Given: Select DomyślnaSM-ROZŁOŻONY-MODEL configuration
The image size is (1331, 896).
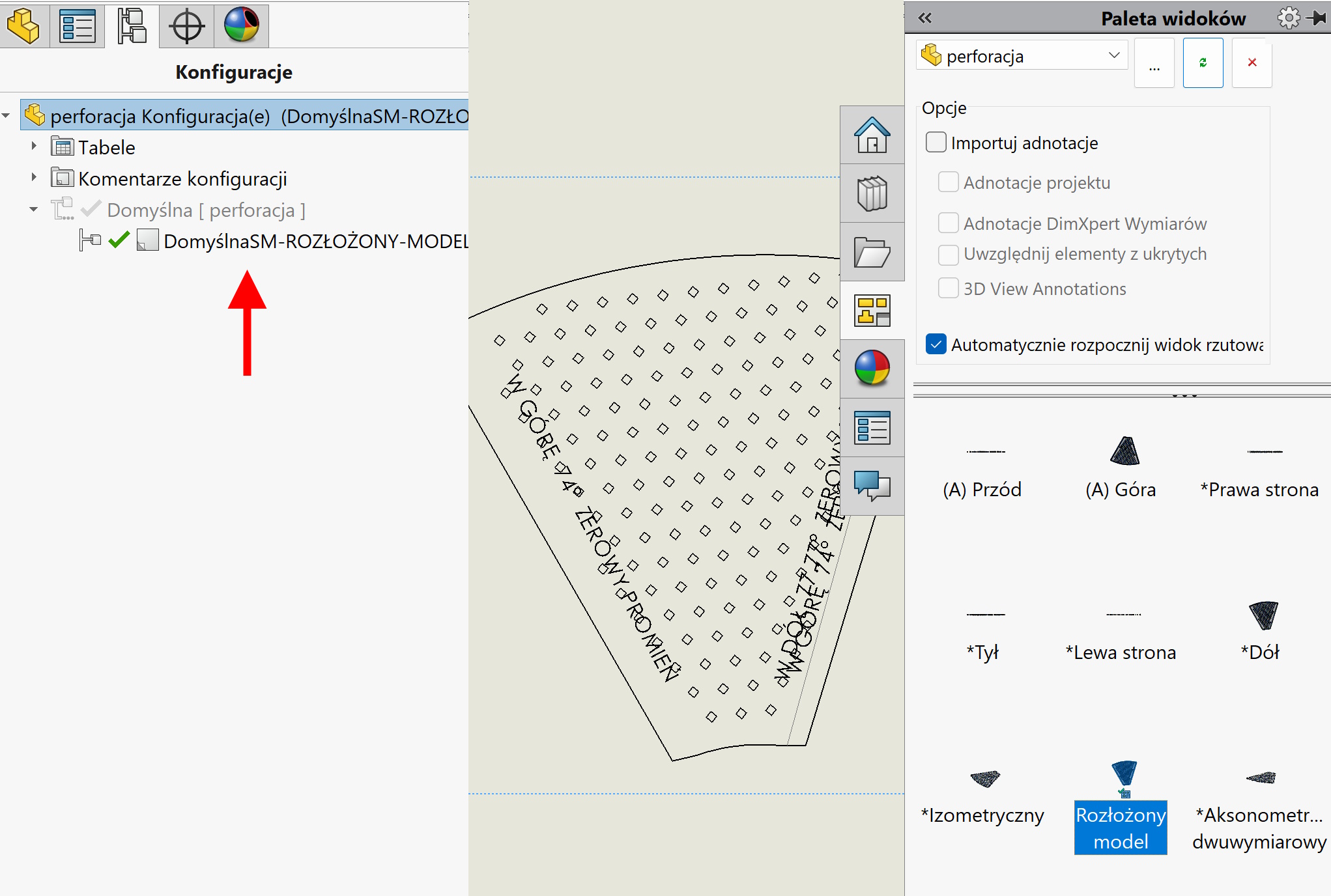Looking at the screenshot, I should pyautogui.click(x=315, y=242).
